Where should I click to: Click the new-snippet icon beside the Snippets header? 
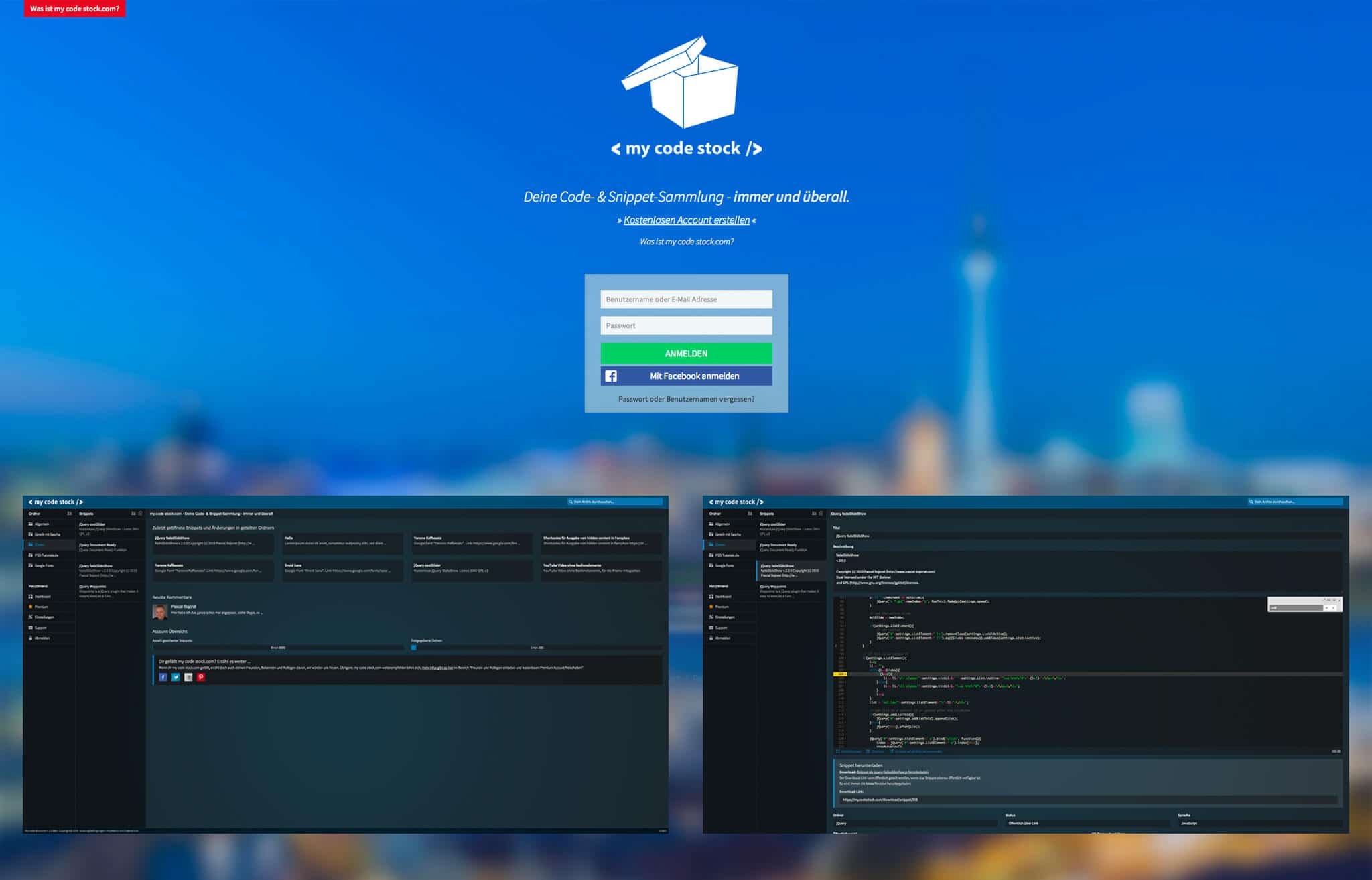(141, 514)
